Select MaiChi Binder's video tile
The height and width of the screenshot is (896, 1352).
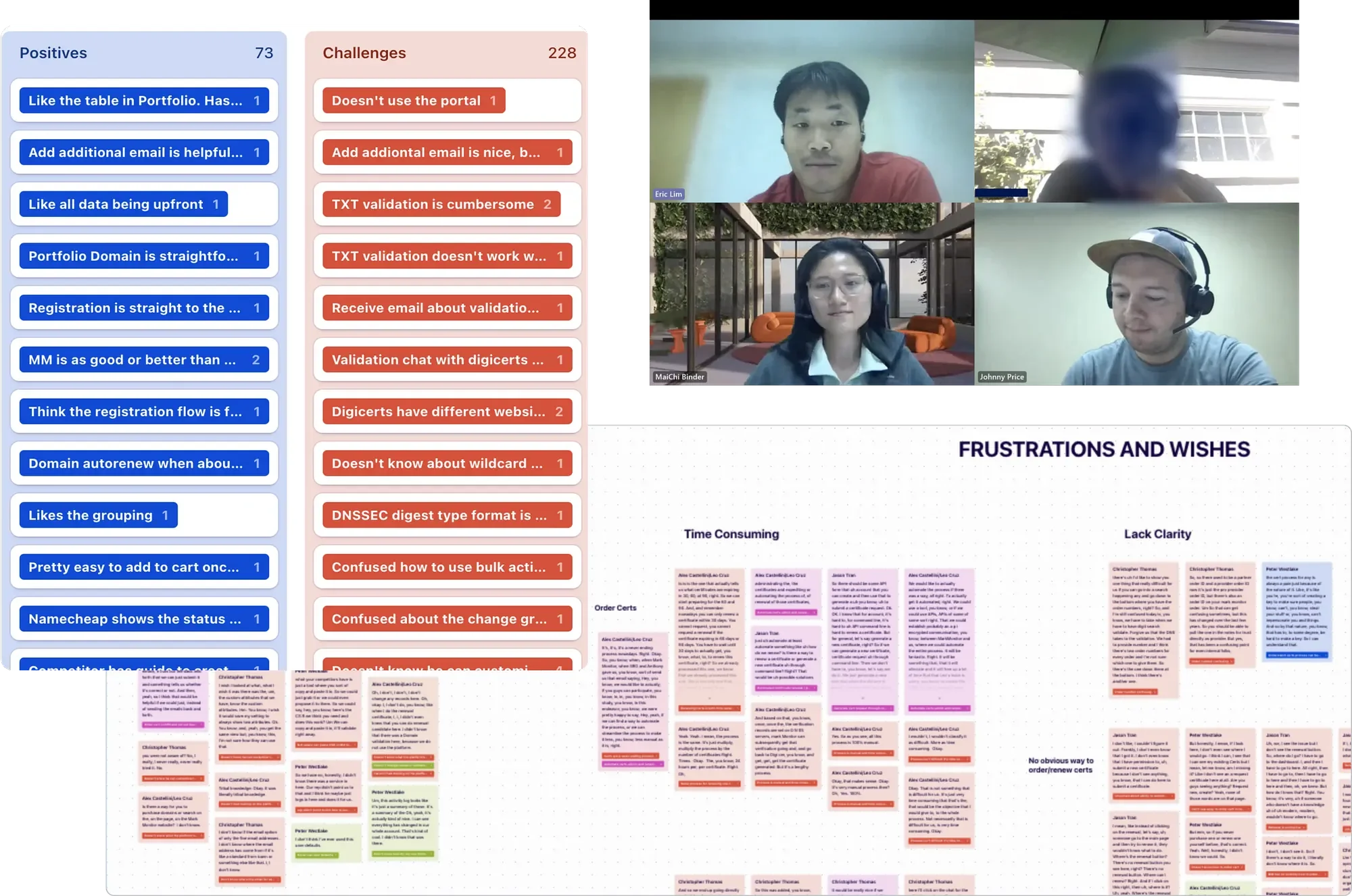tap(811, 295)
